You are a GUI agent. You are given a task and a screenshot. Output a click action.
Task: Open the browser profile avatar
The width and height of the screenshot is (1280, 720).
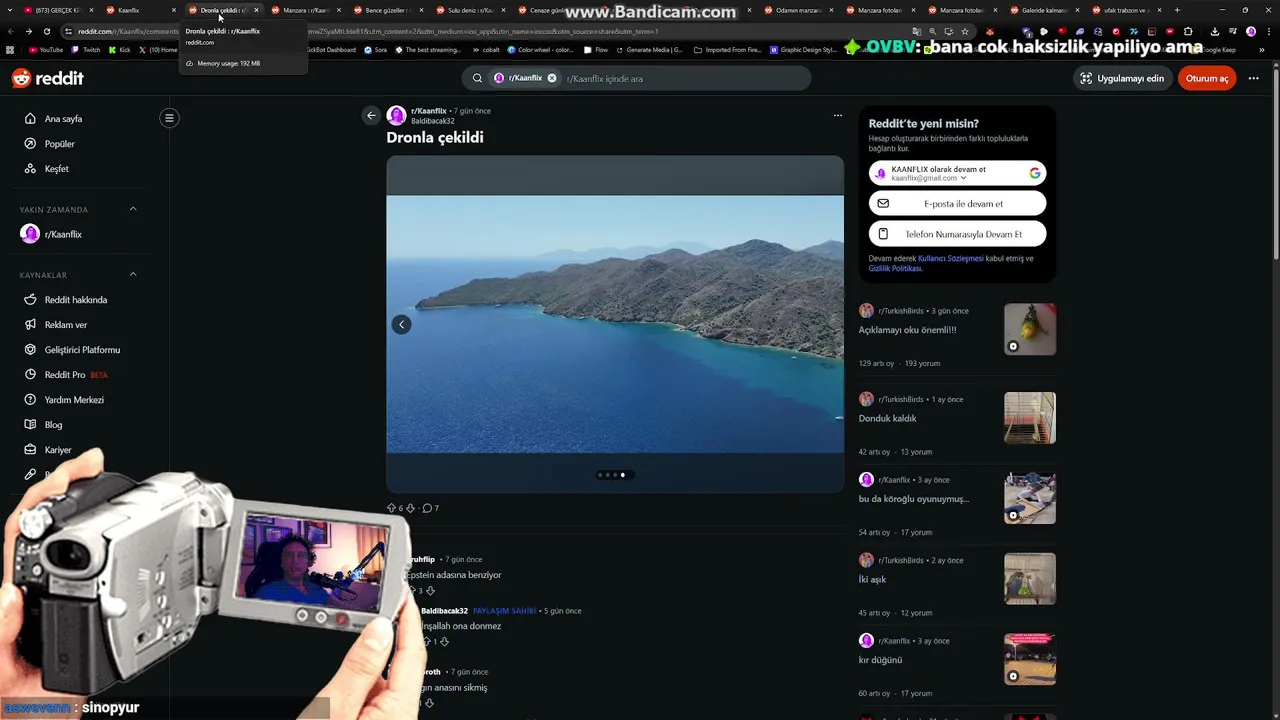(1250, 31)
